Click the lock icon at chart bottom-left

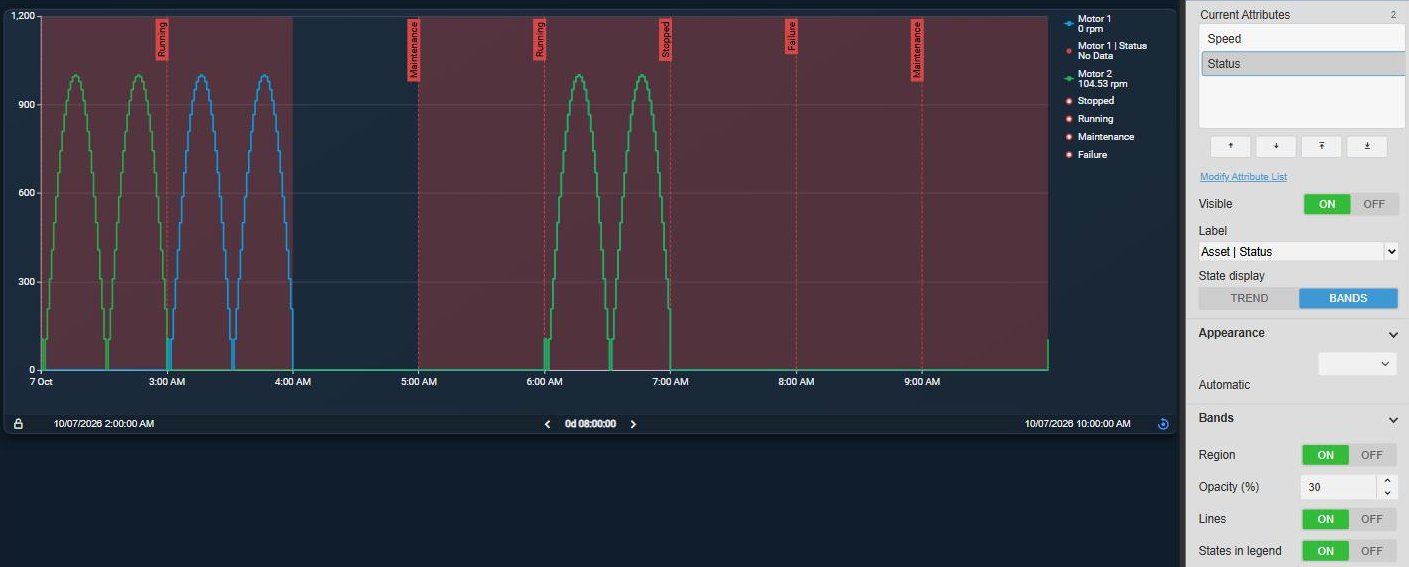click(18, 424)
